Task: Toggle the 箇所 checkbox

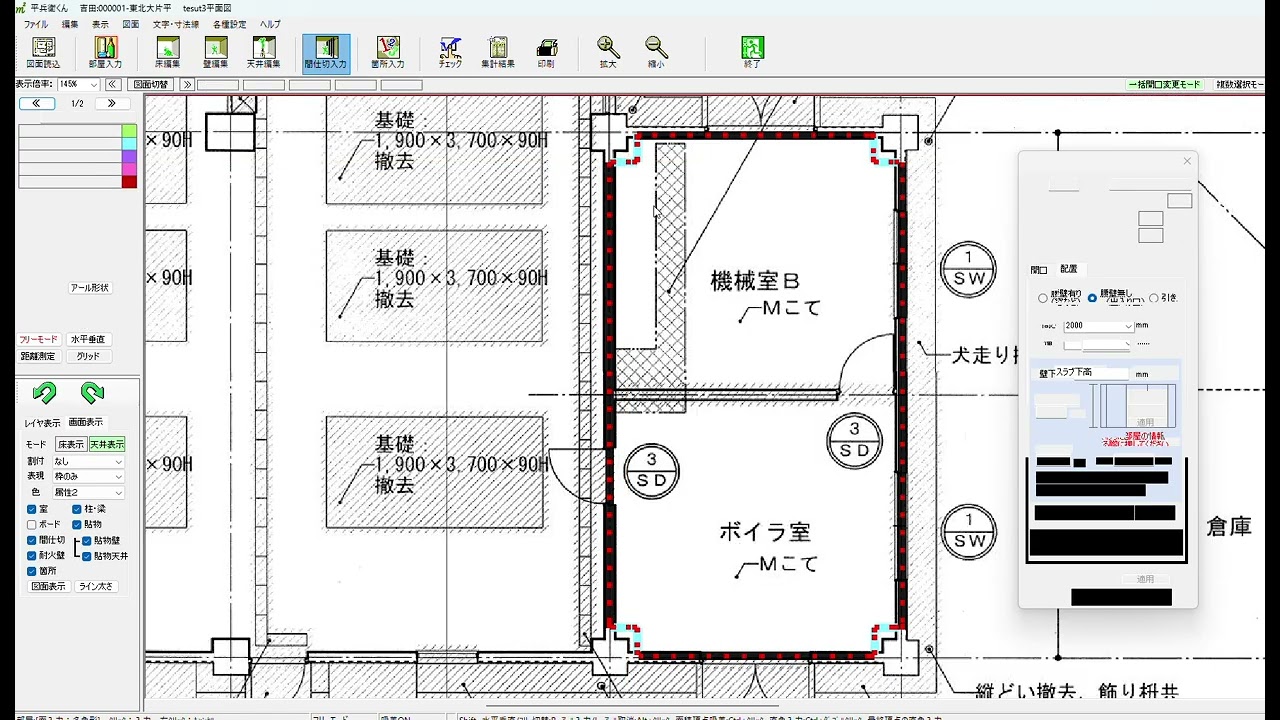Action: pos(32,571)
